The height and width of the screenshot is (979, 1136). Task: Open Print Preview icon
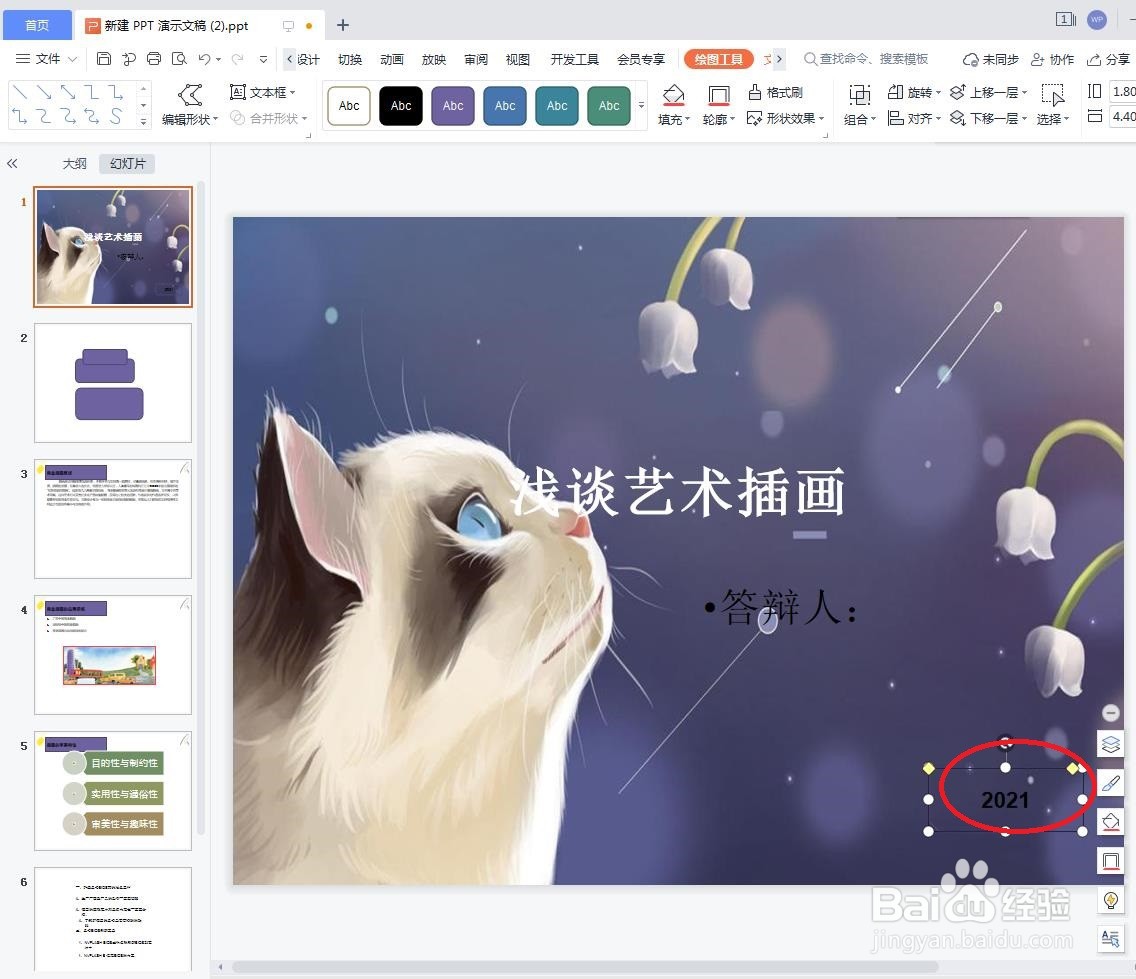coord(179,59)
